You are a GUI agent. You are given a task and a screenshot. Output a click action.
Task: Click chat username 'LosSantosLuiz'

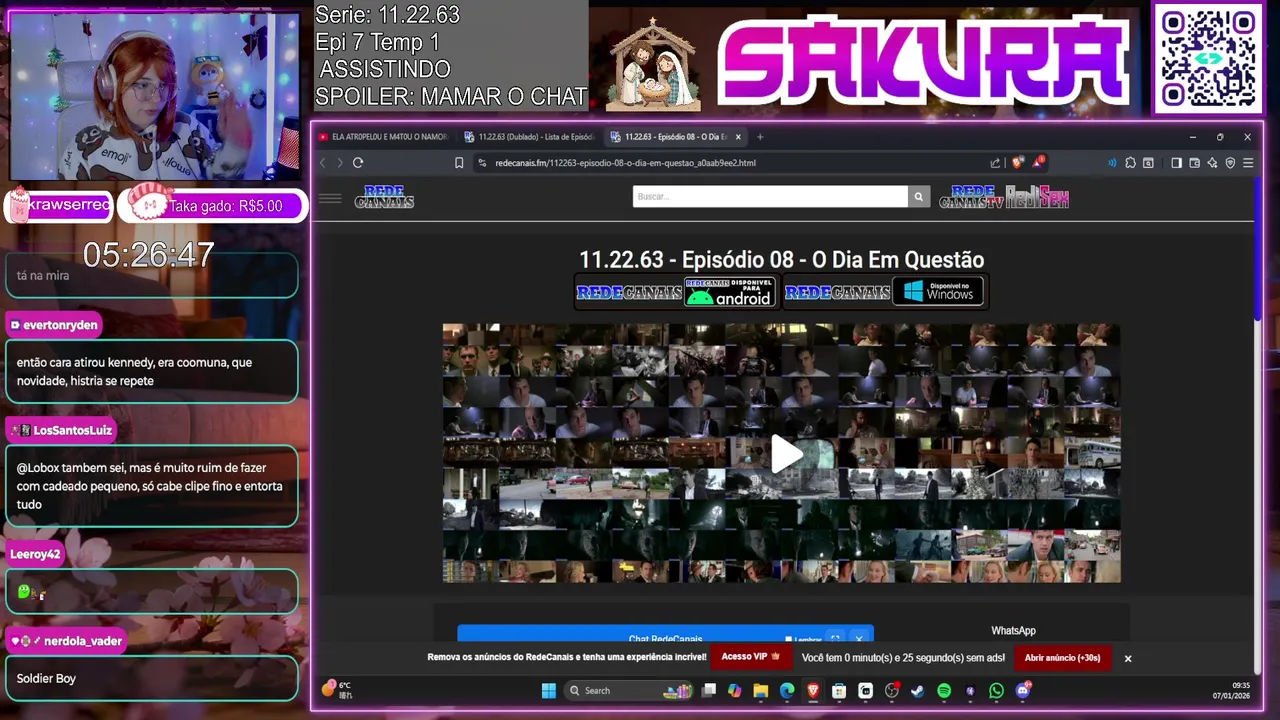[x=72, y=430]
